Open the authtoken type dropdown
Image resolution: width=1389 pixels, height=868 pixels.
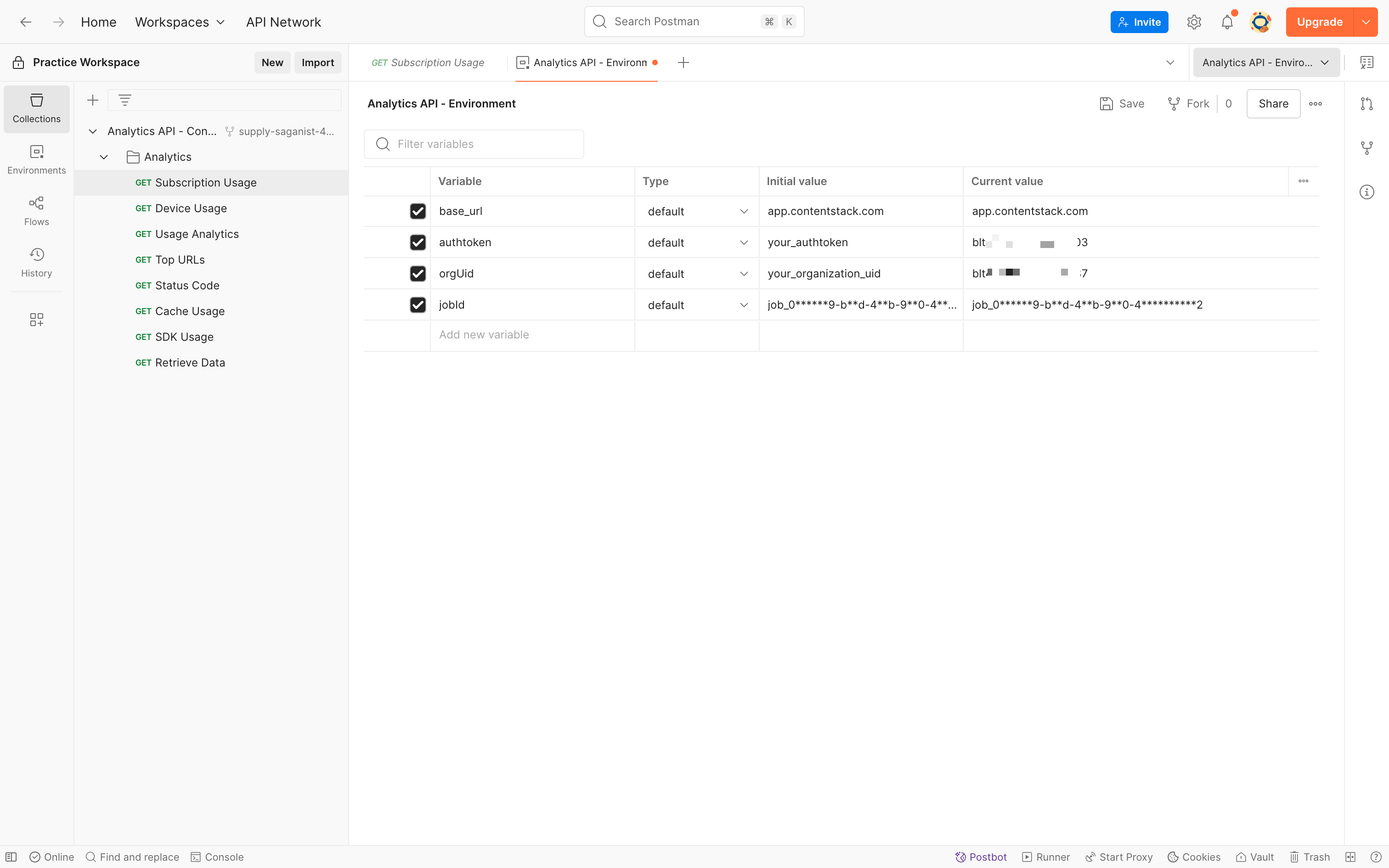[697, 242]
